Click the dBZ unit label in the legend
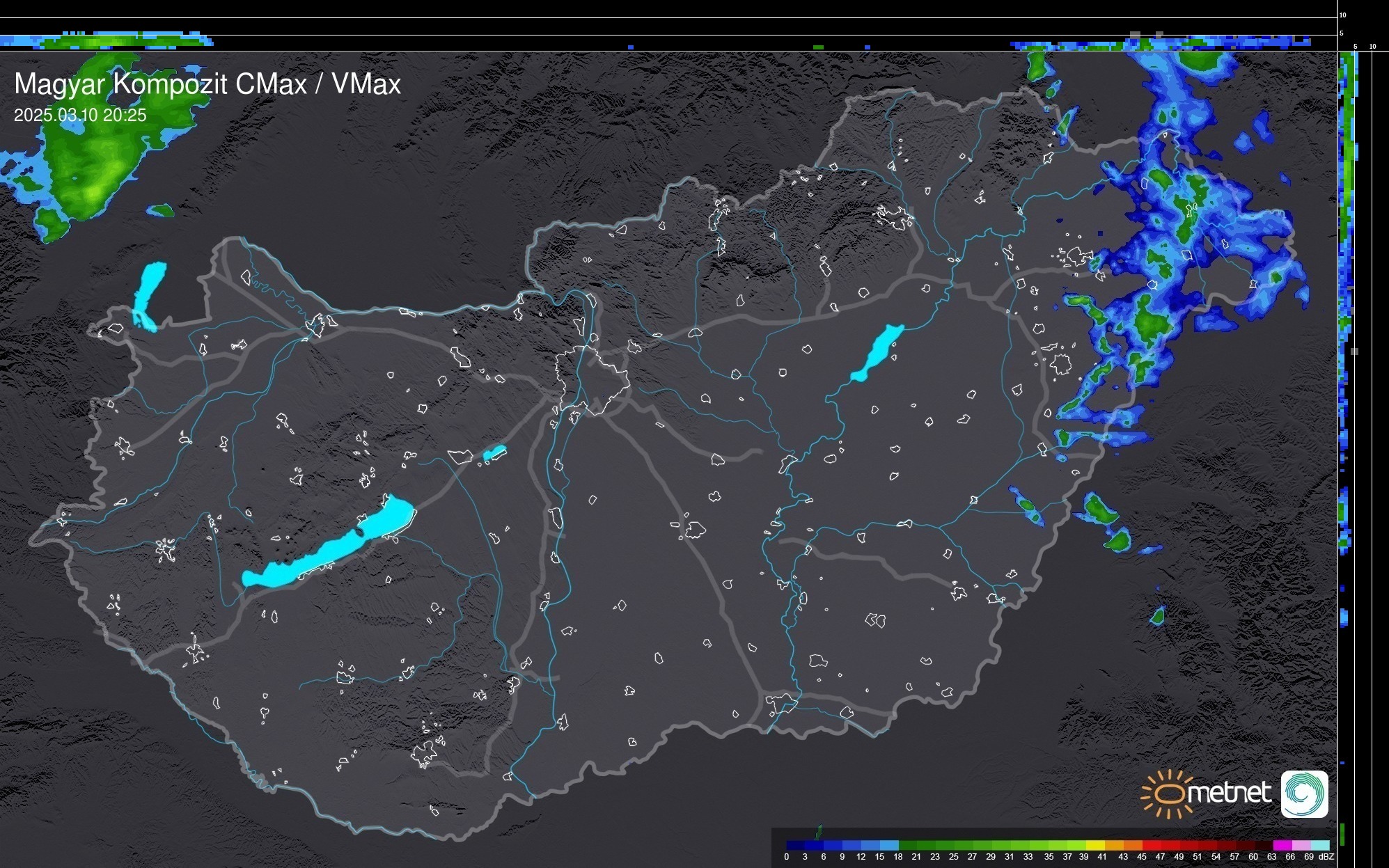Image resolution: width=1389 pixels, height=868 pixels. [x=1326, y=857]
